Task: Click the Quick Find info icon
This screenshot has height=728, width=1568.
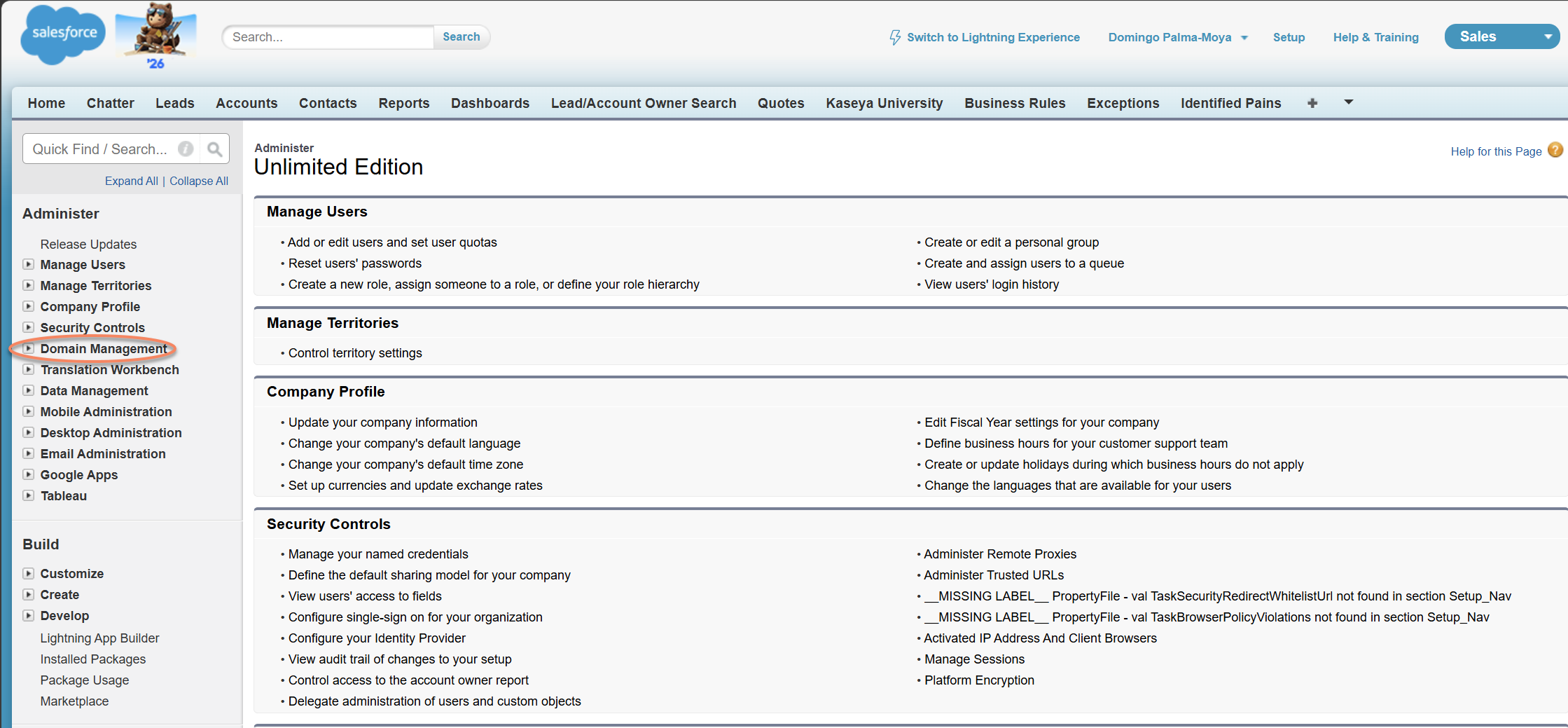Action: pos(186,149)
